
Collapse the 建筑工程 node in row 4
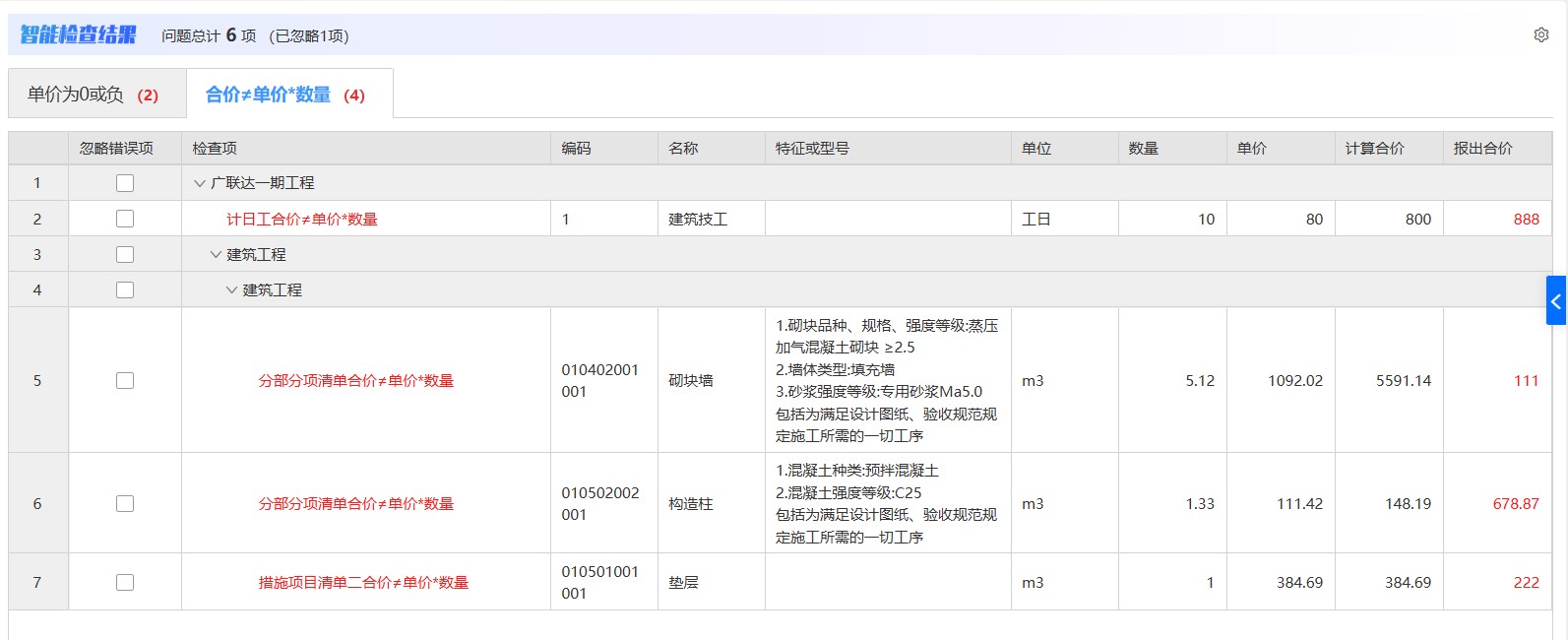pos(231,289)
